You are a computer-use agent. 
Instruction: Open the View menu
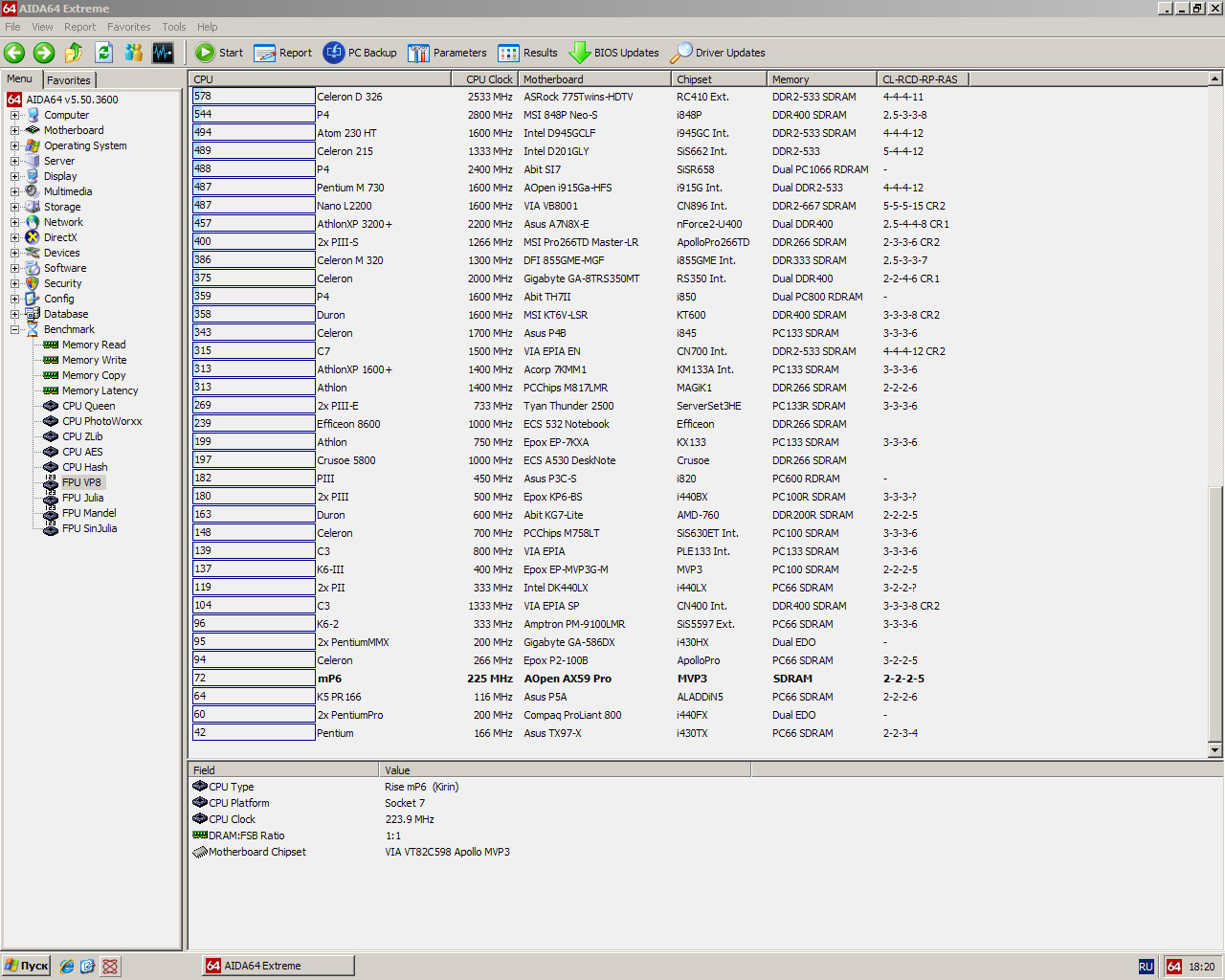pos(42,27)
